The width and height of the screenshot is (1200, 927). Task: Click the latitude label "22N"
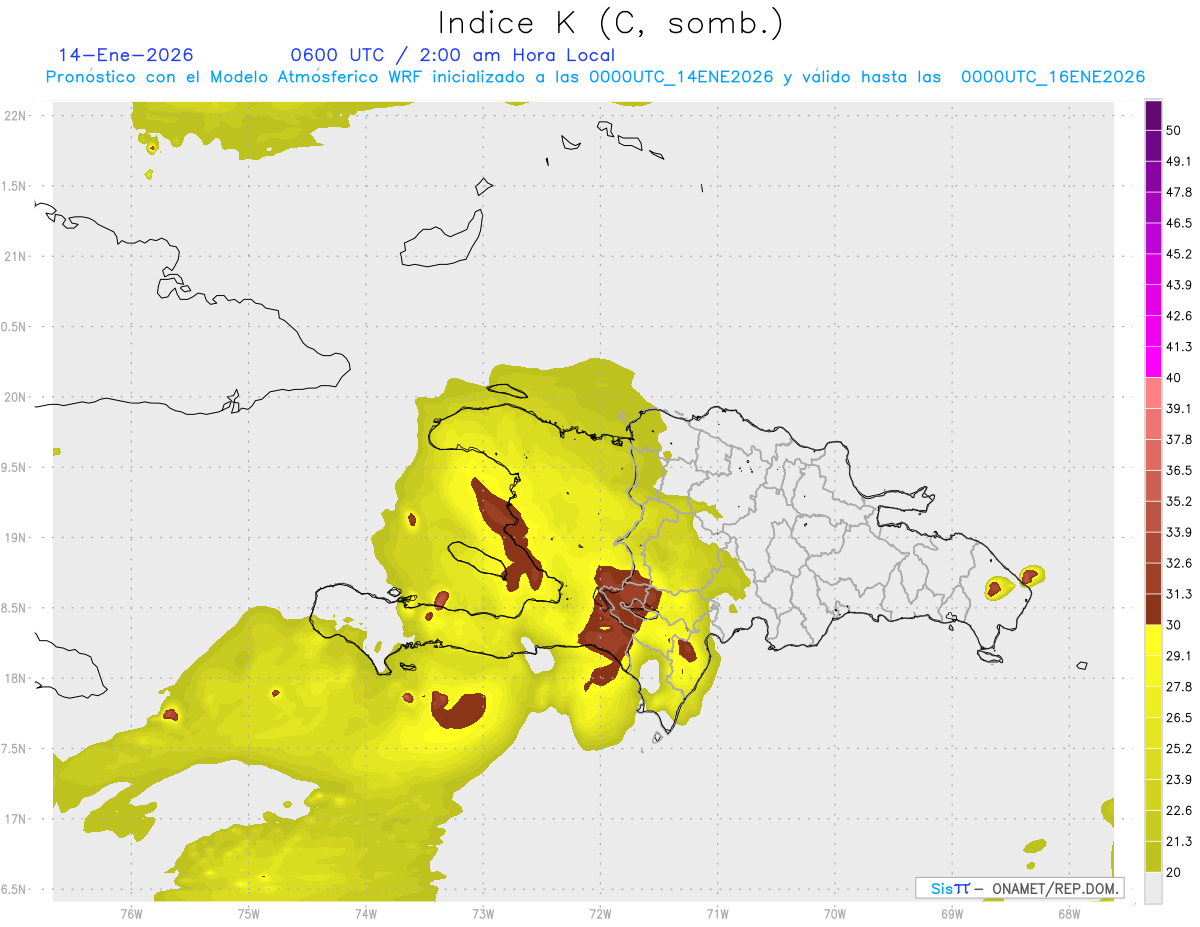(x=15, y=116)
